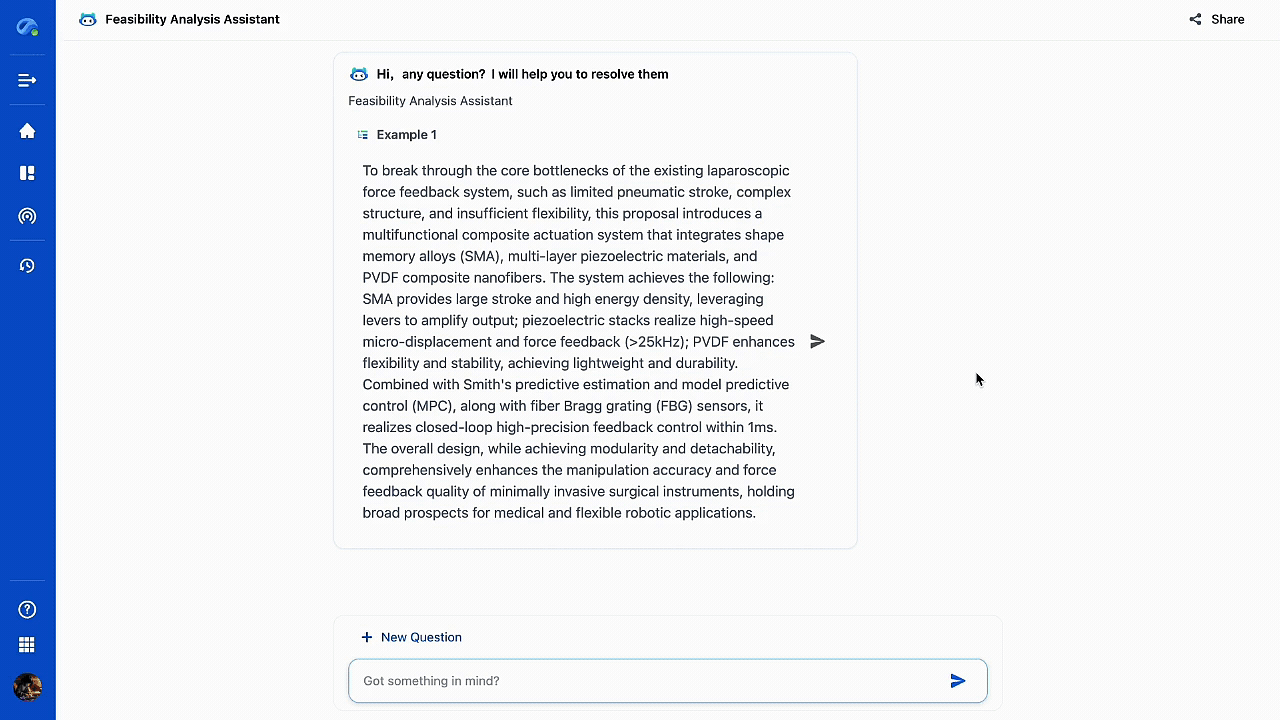Image resolution: width=1280 pixels, height=720 pixels.
Task: Click the robot icon in the header
Action: pos(88,19)
